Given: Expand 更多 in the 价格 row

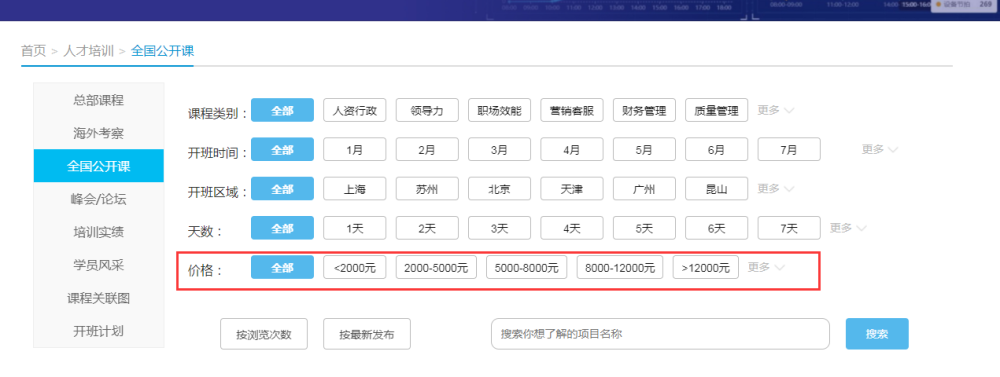Looking at the screenshot, I should pos(766,267).
